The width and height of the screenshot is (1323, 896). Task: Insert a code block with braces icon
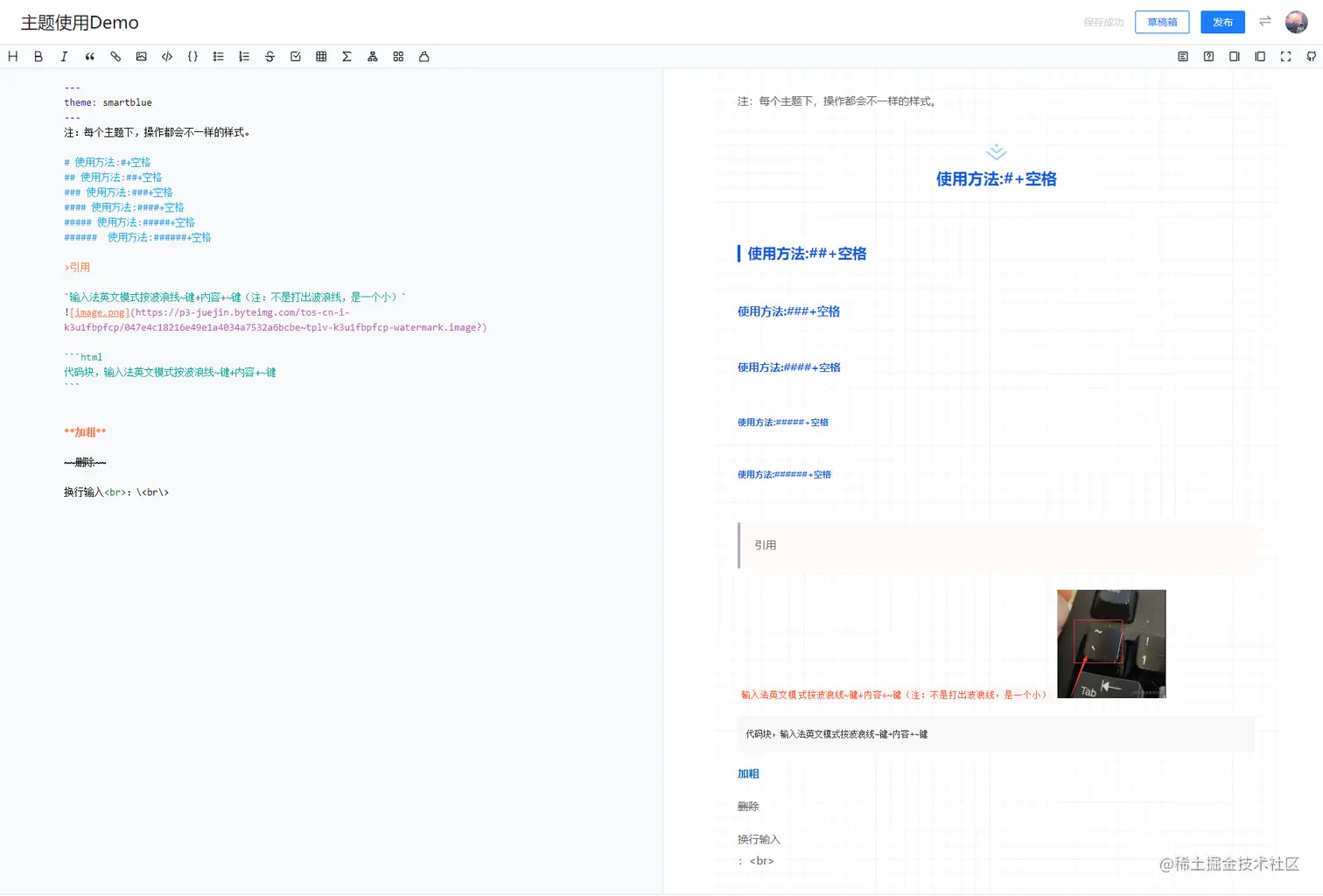tap(192, 56)
